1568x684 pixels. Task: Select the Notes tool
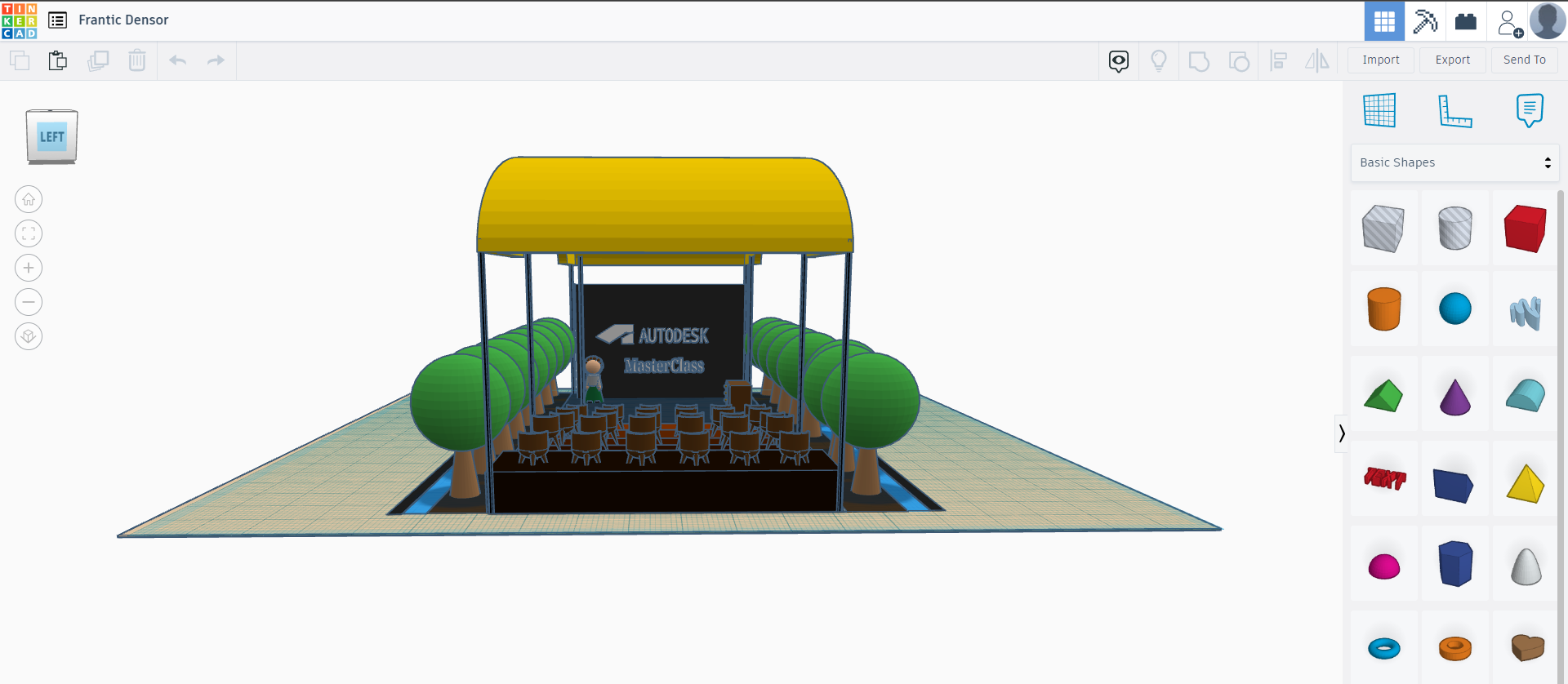[x=1530, y=110]
